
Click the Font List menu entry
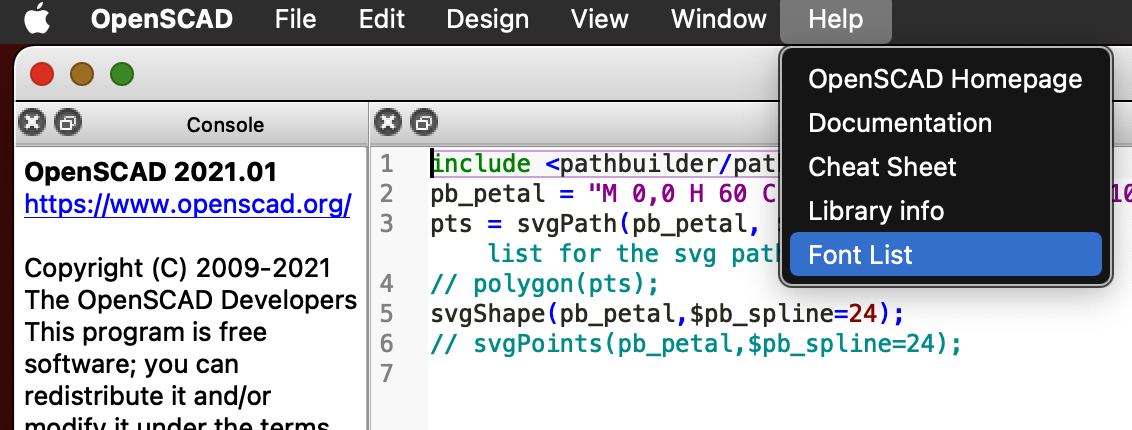click(860, 255)
